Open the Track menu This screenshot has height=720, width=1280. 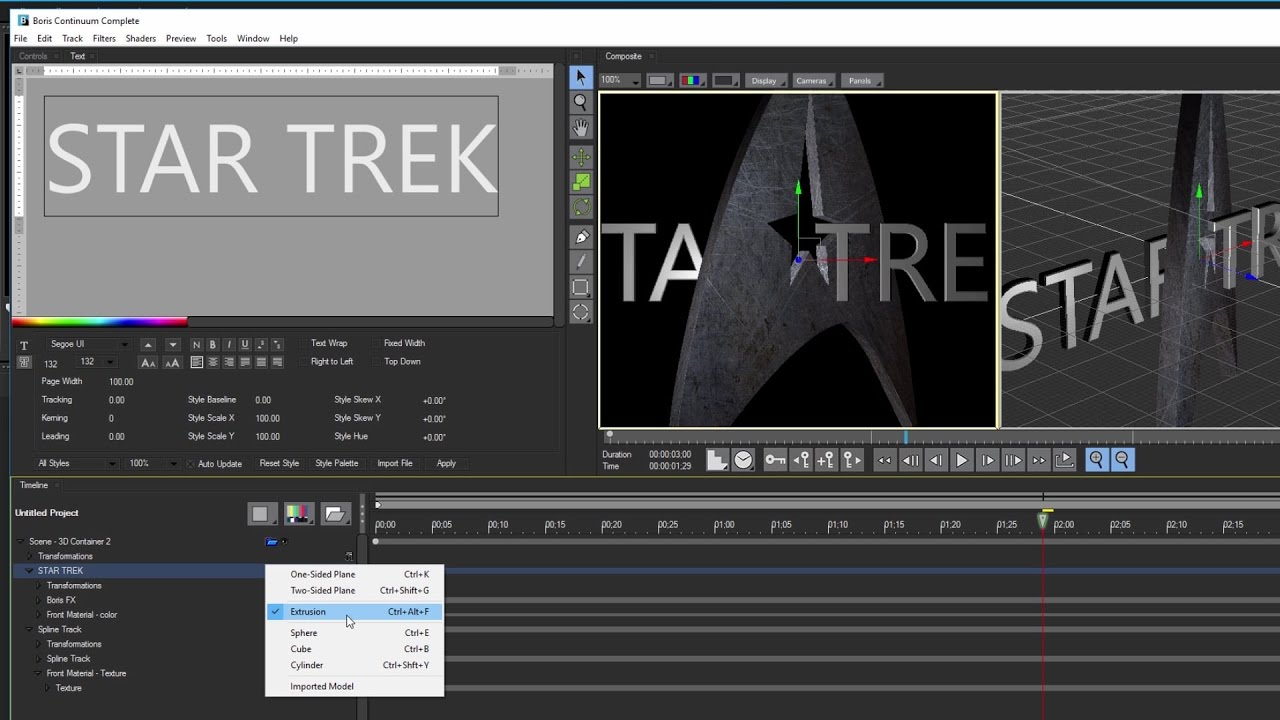pyautogui.click(x=72, y=38)
